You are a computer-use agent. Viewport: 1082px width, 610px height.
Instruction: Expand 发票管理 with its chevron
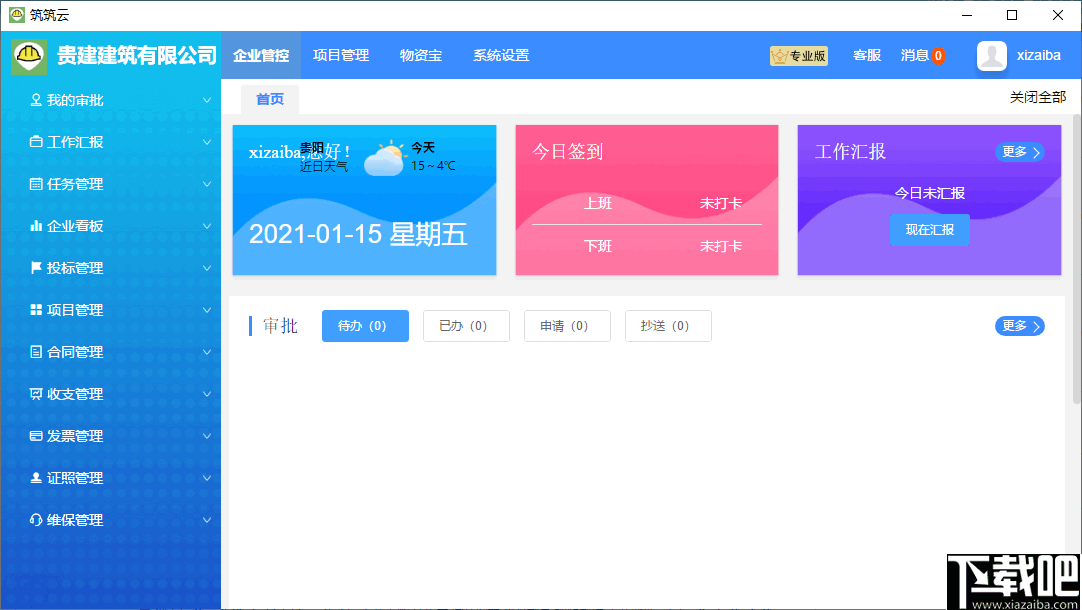pos(206,436)
